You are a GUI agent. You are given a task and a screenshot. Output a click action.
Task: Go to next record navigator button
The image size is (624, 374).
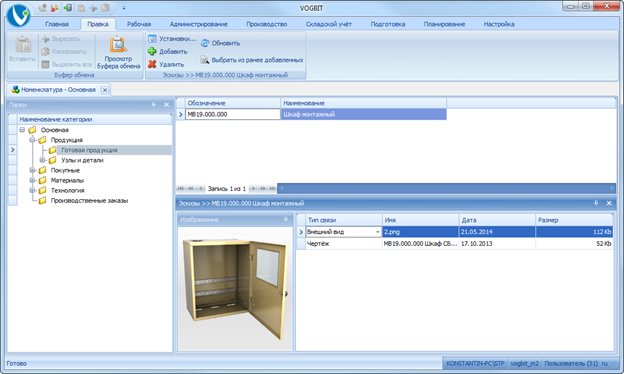coord(253,188)
